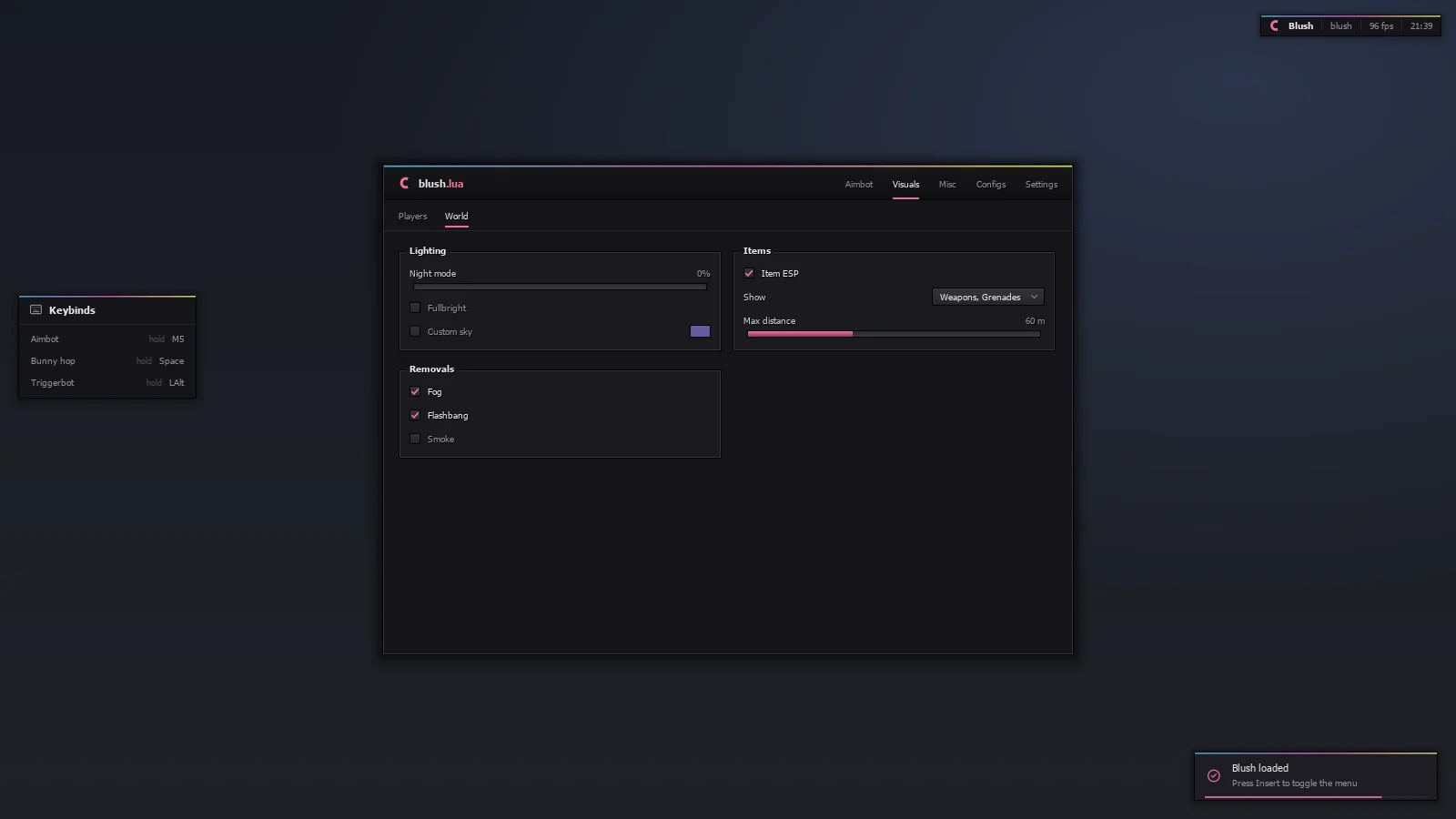Screen dimensions: 1456x819
Task: Open the Misc tab
Action: (947, 185)
